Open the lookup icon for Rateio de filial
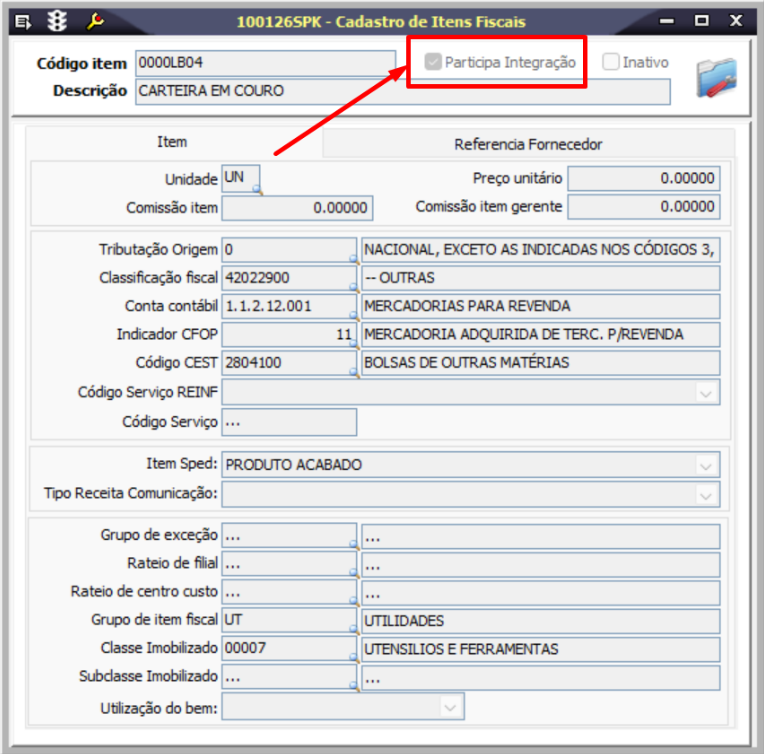The image size is (764, 754). (x=354, y=573)
